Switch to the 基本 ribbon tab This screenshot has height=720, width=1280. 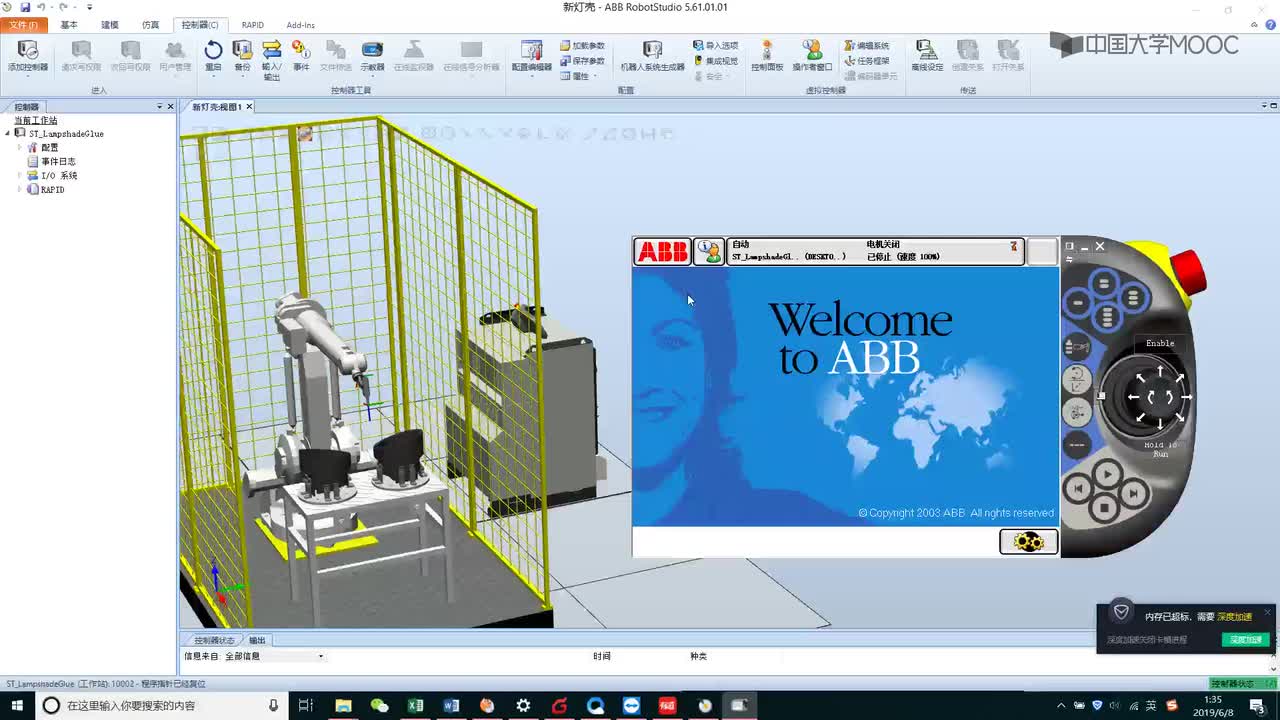point(69,25)
